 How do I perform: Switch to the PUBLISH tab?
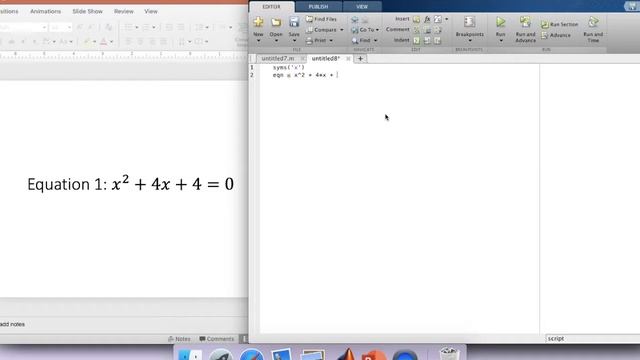pyautogui.click(x=318, y=7)
